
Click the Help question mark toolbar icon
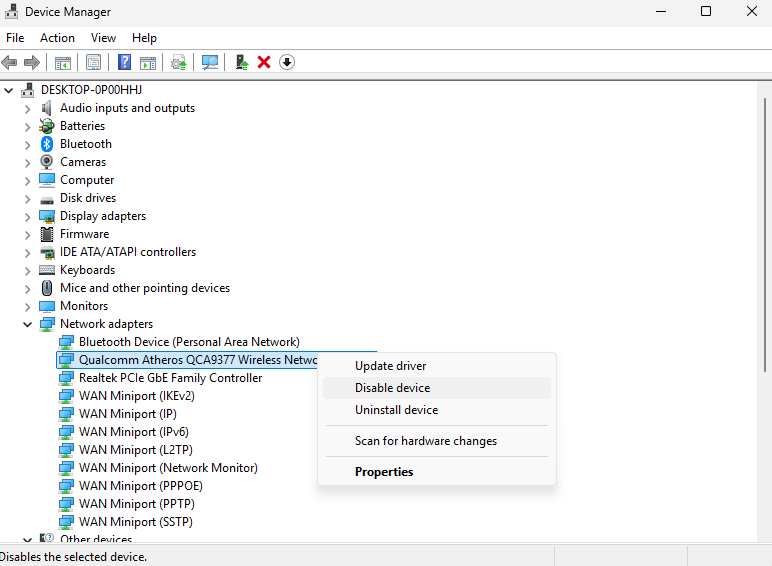pyautogui.click(x=124, y=62)
